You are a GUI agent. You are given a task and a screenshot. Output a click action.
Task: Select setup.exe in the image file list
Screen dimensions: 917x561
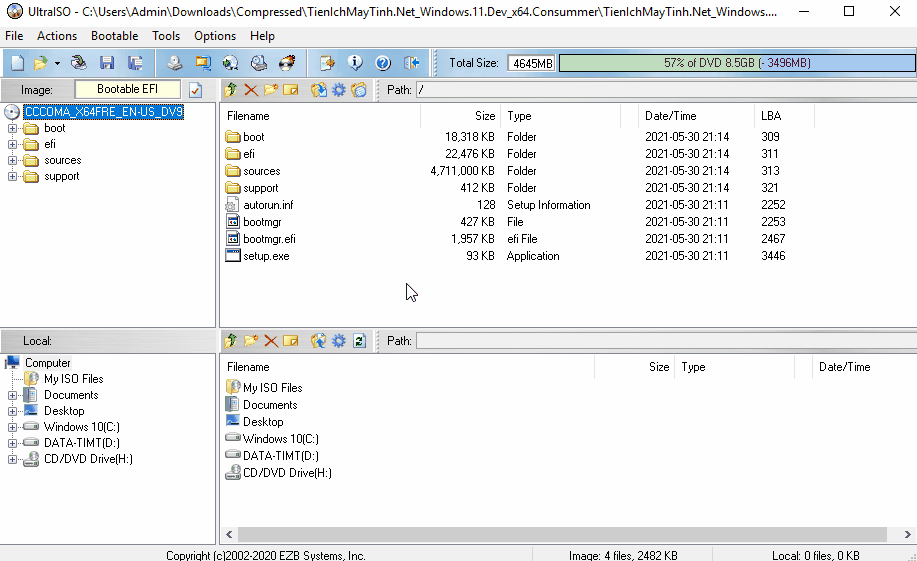pyautogui.click(x=266, y=256)
